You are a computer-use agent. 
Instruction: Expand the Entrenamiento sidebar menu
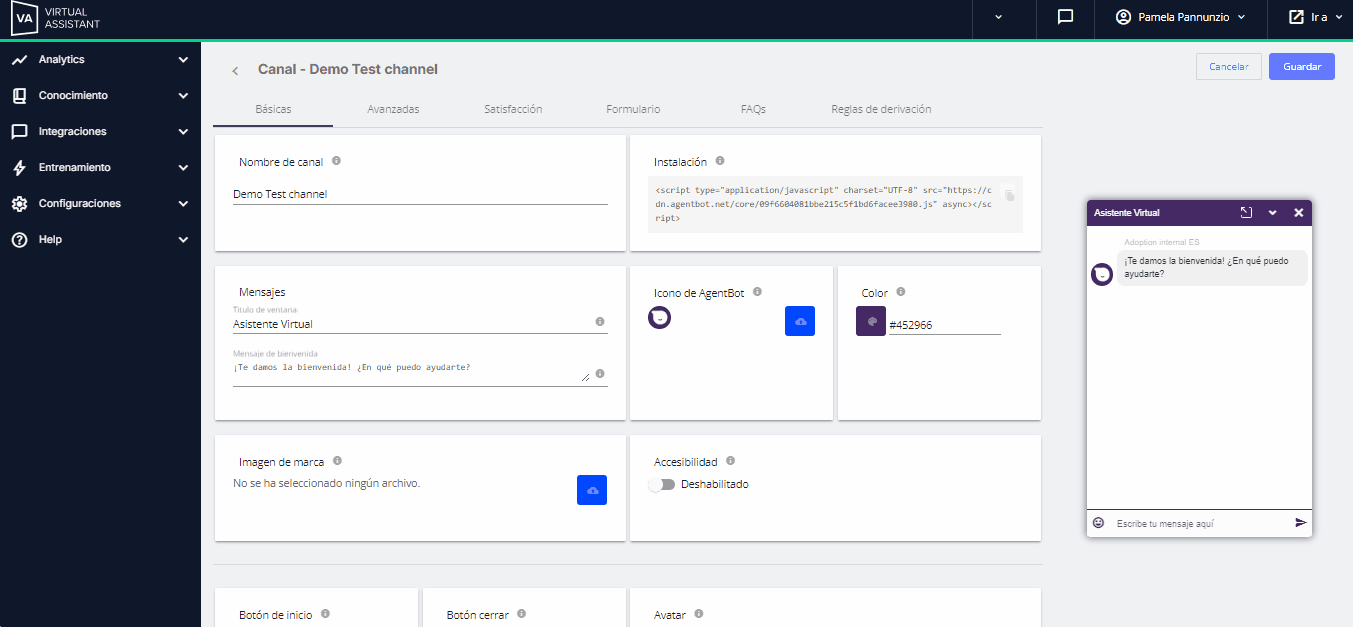[183, 168]
